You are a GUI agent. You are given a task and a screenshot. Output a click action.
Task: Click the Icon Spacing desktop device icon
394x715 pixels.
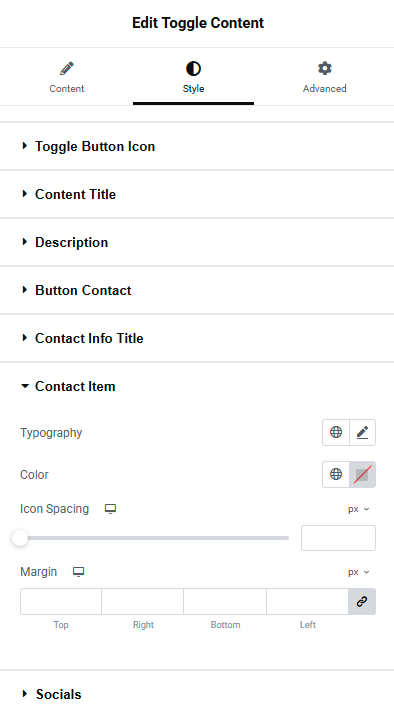[x=110, y=509]
